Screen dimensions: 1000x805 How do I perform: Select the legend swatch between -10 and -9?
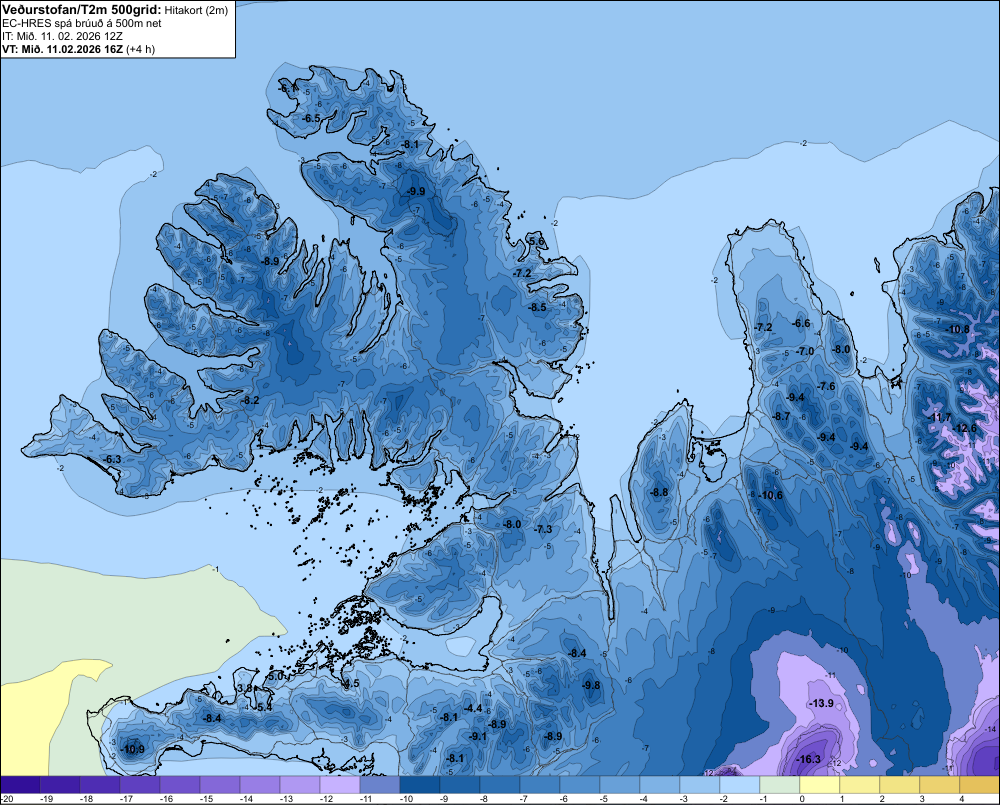coord(420,785)
